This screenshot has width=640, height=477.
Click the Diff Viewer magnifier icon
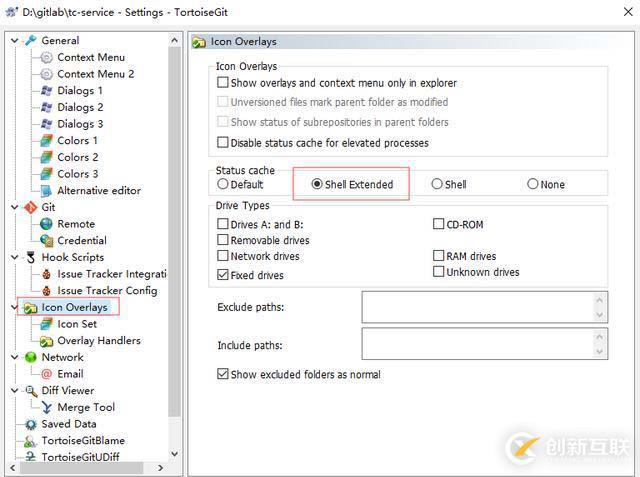click(31, 391)
